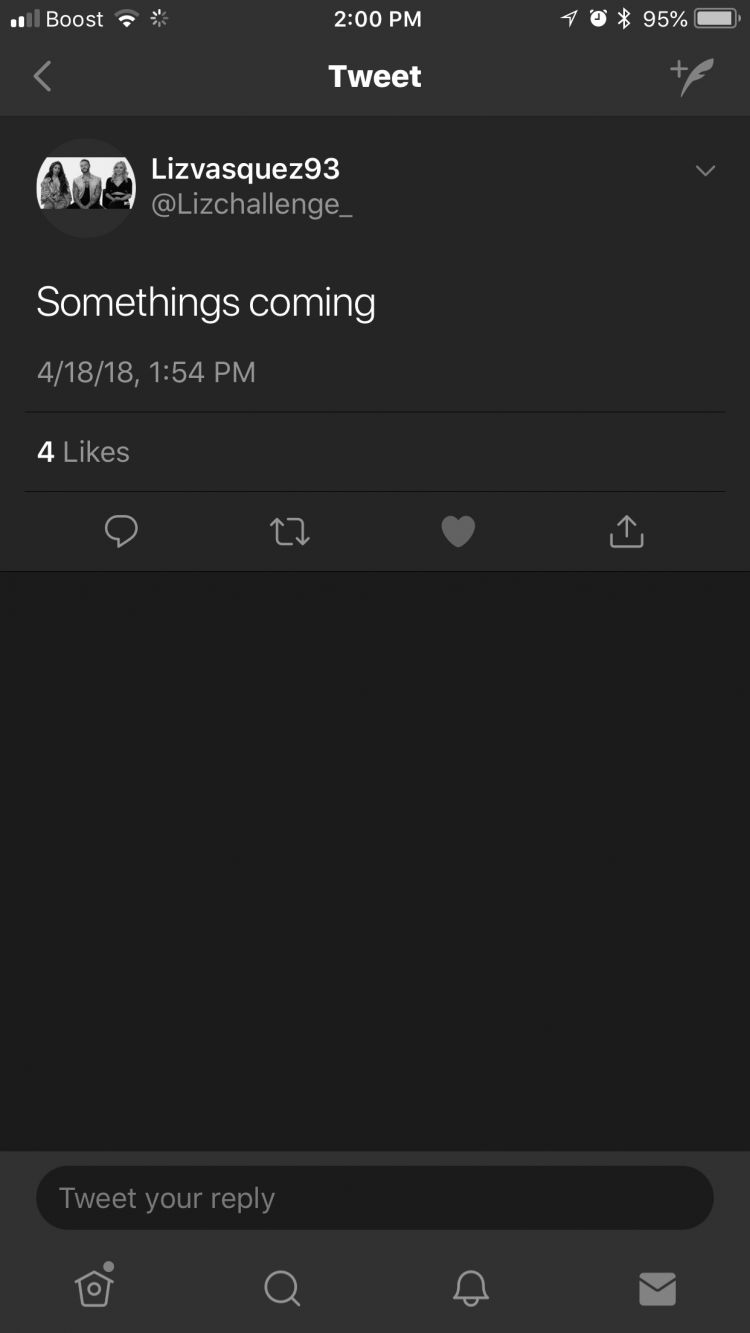
Task: Reply using the speech bubble icon
Action: [121, 531]
